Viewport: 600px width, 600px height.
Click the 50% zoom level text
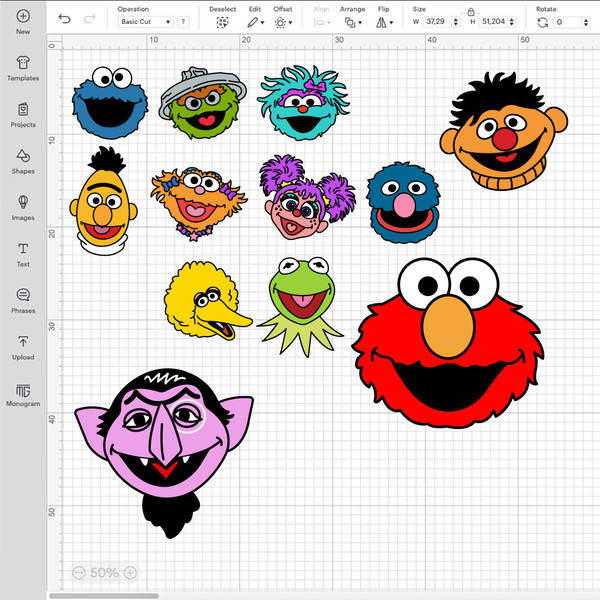coord(104,573)
